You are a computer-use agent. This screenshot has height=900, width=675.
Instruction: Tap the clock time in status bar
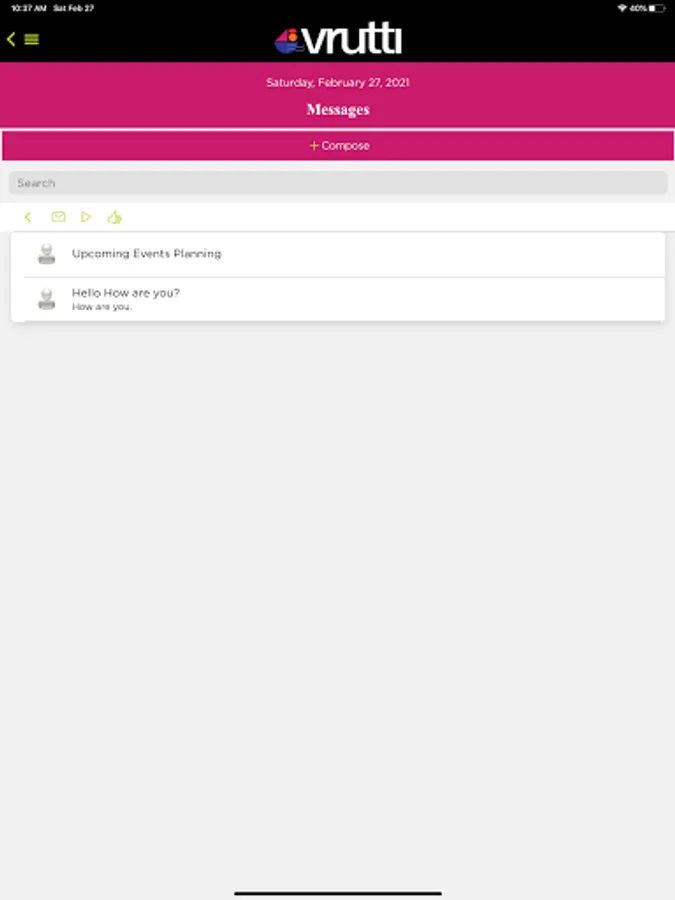[x=29, y=8]
